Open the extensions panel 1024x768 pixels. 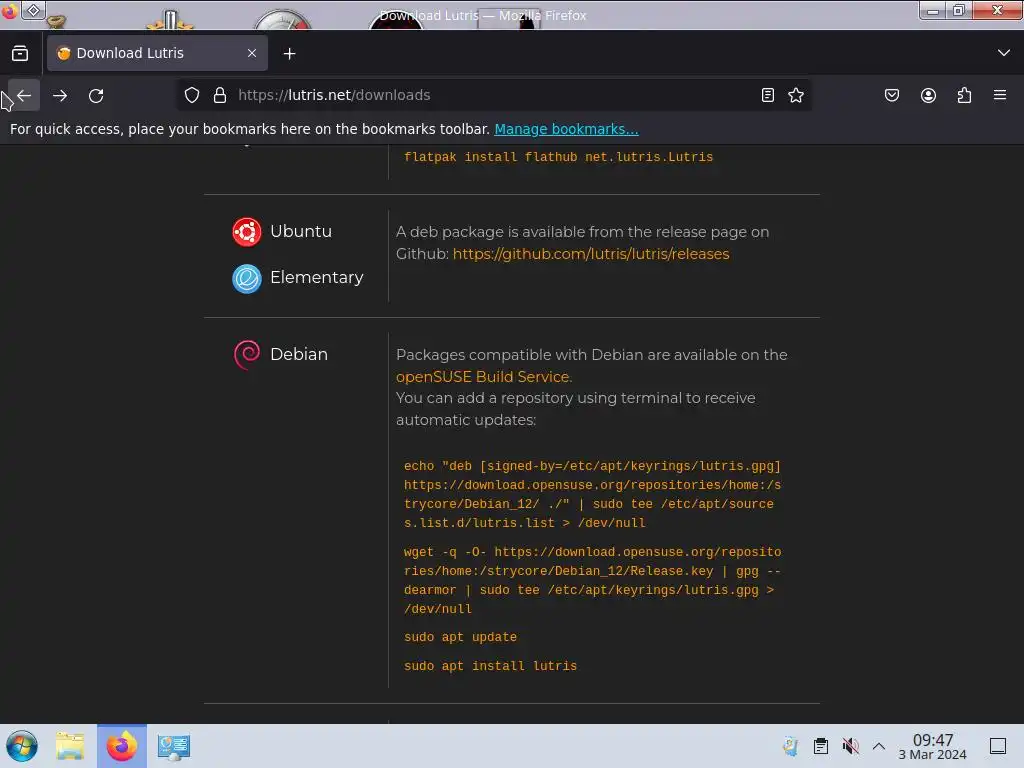pos(964,95)
